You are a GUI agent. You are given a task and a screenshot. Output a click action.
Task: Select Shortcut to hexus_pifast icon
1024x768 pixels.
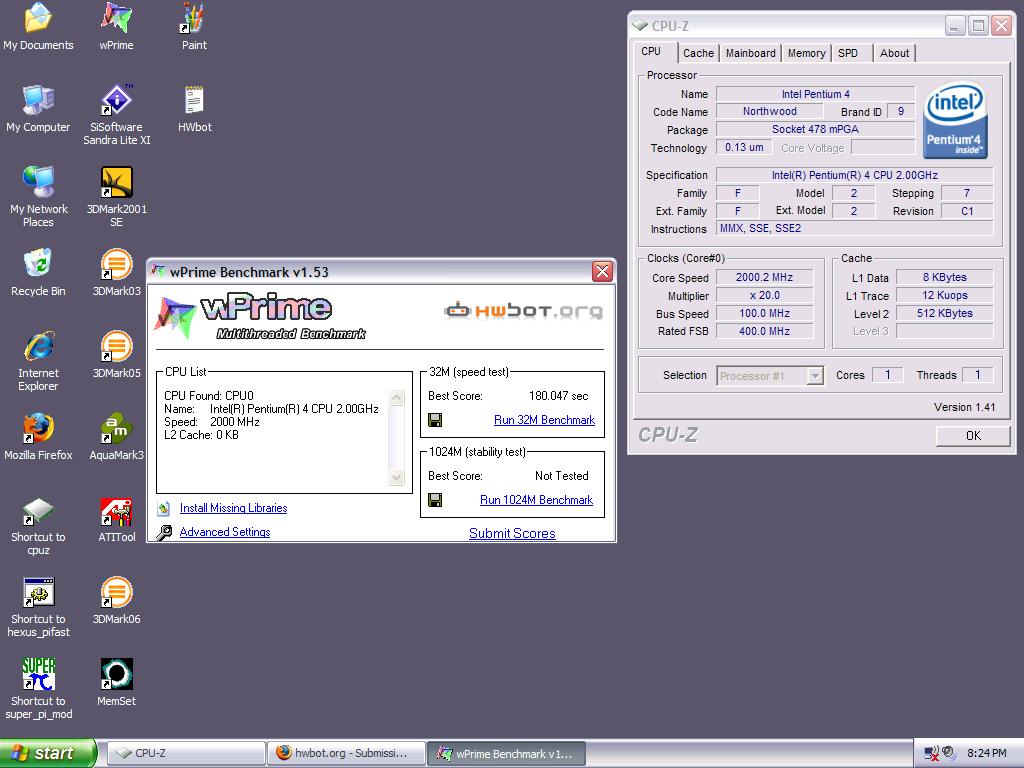point(38,607)
